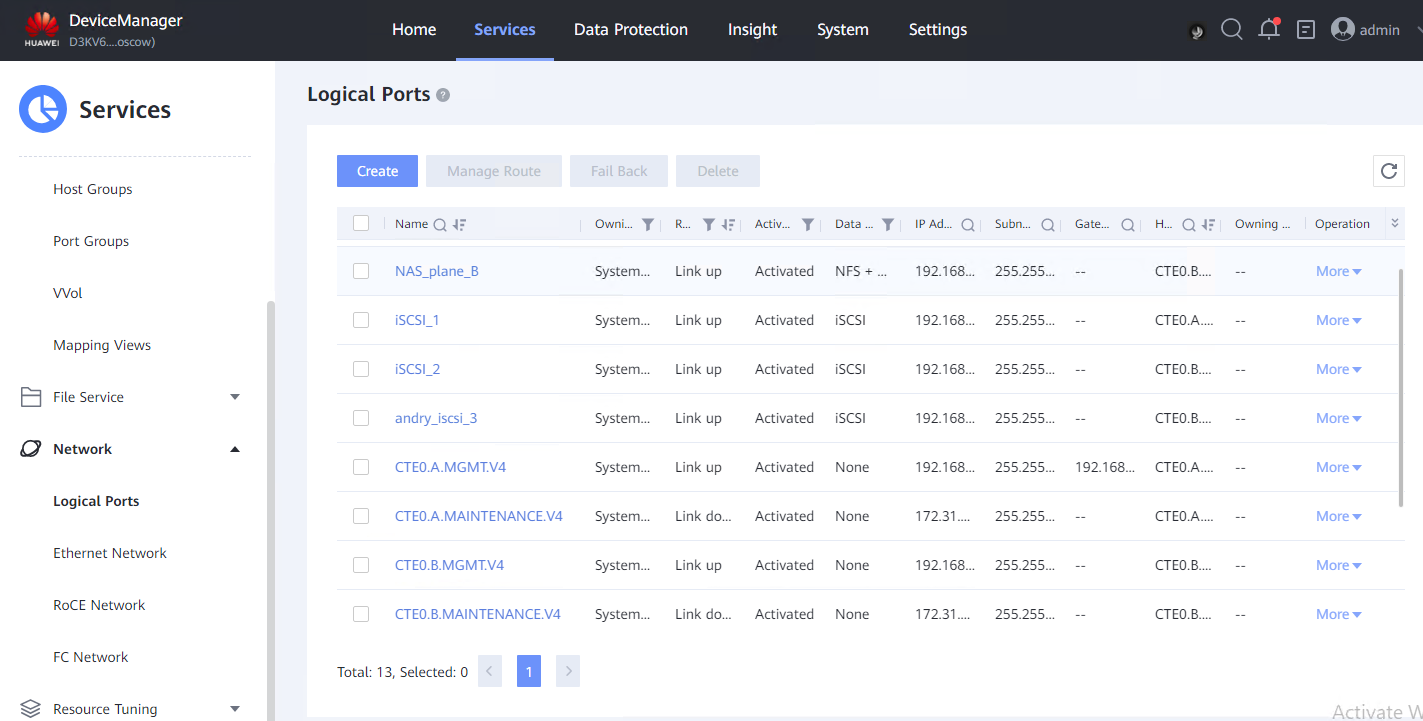Open Ethernet Network in sidebar
Screen dimensions: 1423x721
[110, 553]
